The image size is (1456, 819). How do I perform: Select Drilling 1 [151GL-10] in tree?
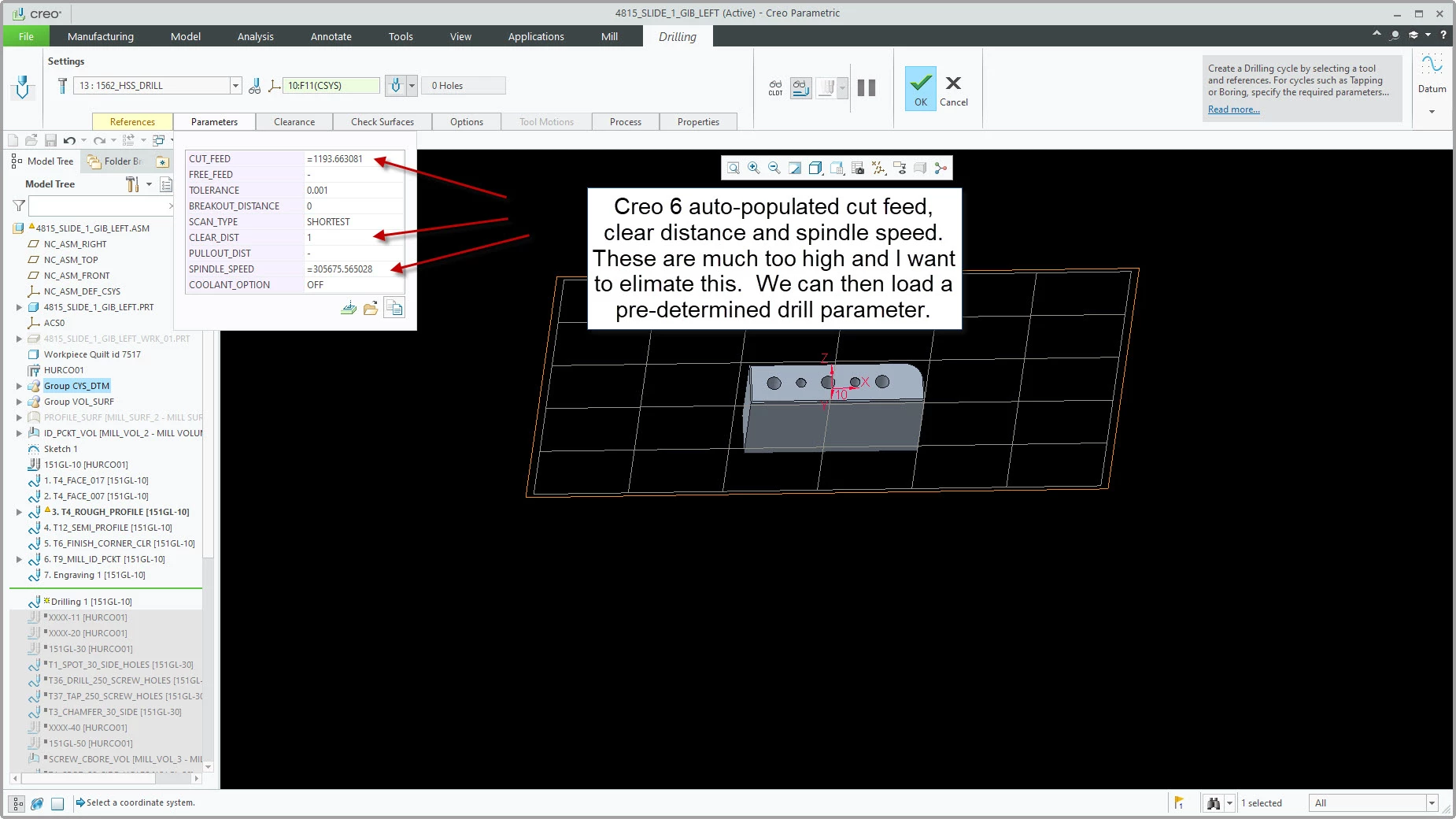coord(91,602)
